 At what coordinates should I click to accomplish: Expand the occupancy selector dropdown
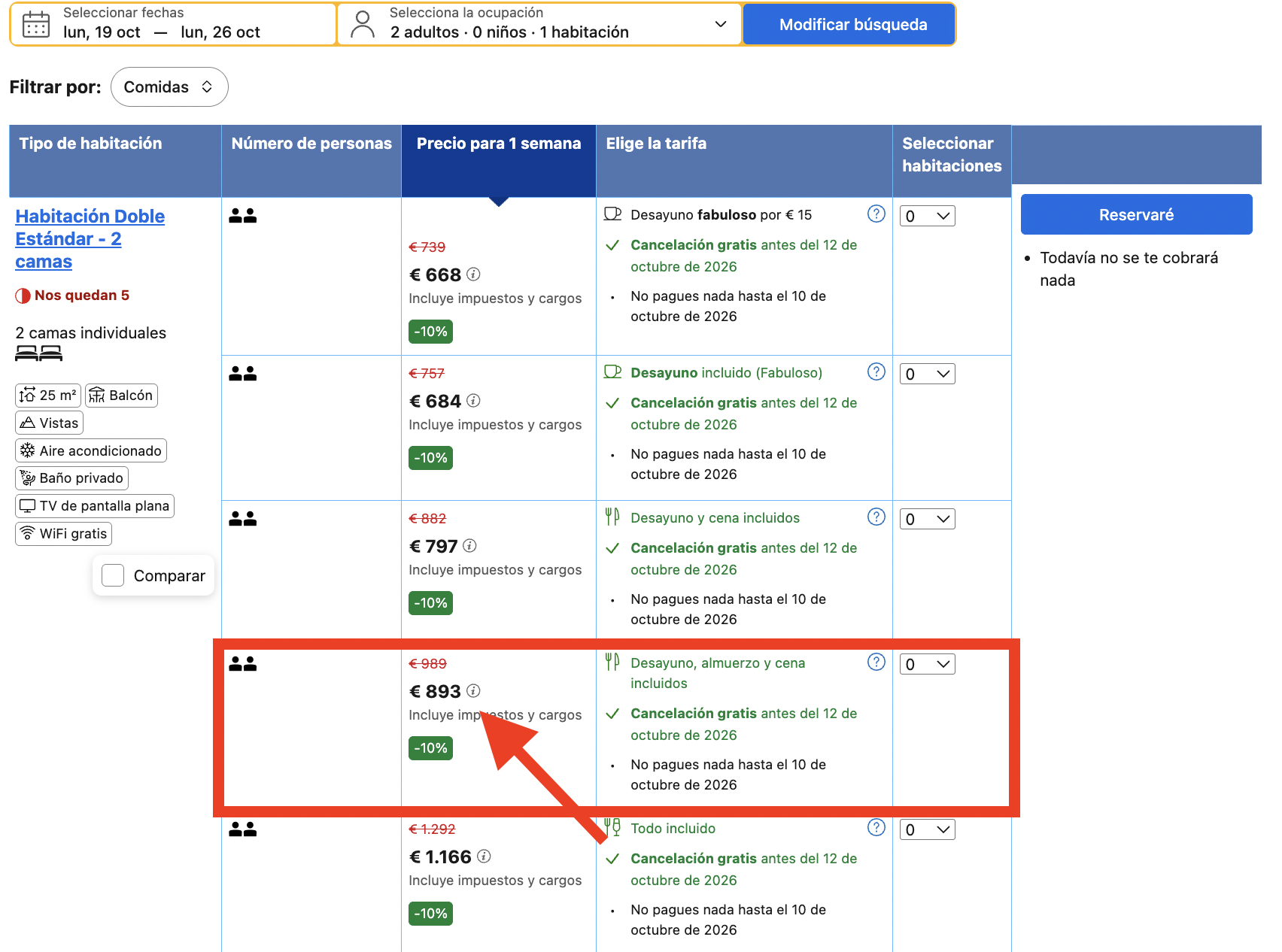coord(720,24)
